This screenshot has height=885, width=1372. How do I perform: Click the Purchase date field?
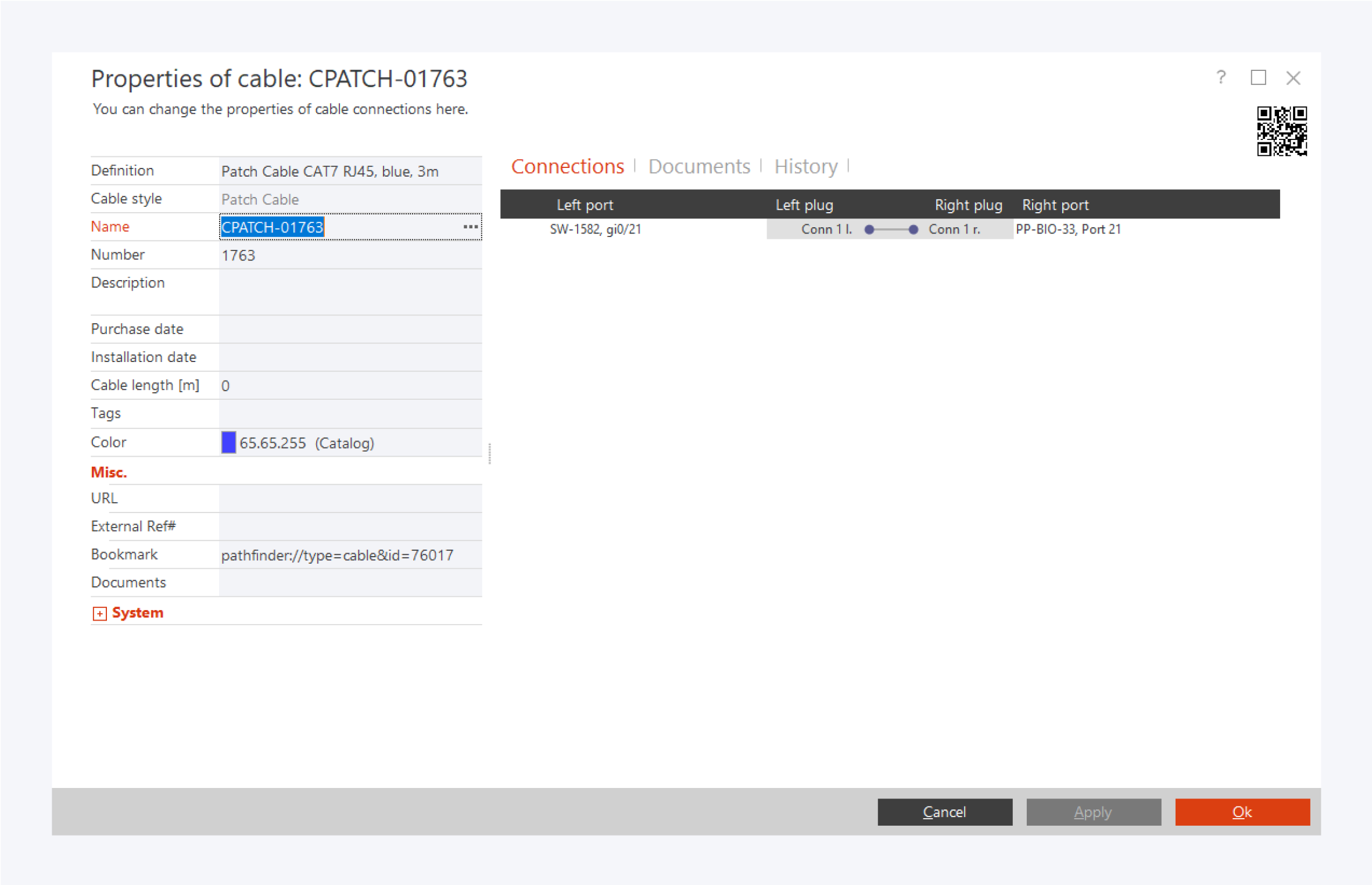click(x=350, y=329)
